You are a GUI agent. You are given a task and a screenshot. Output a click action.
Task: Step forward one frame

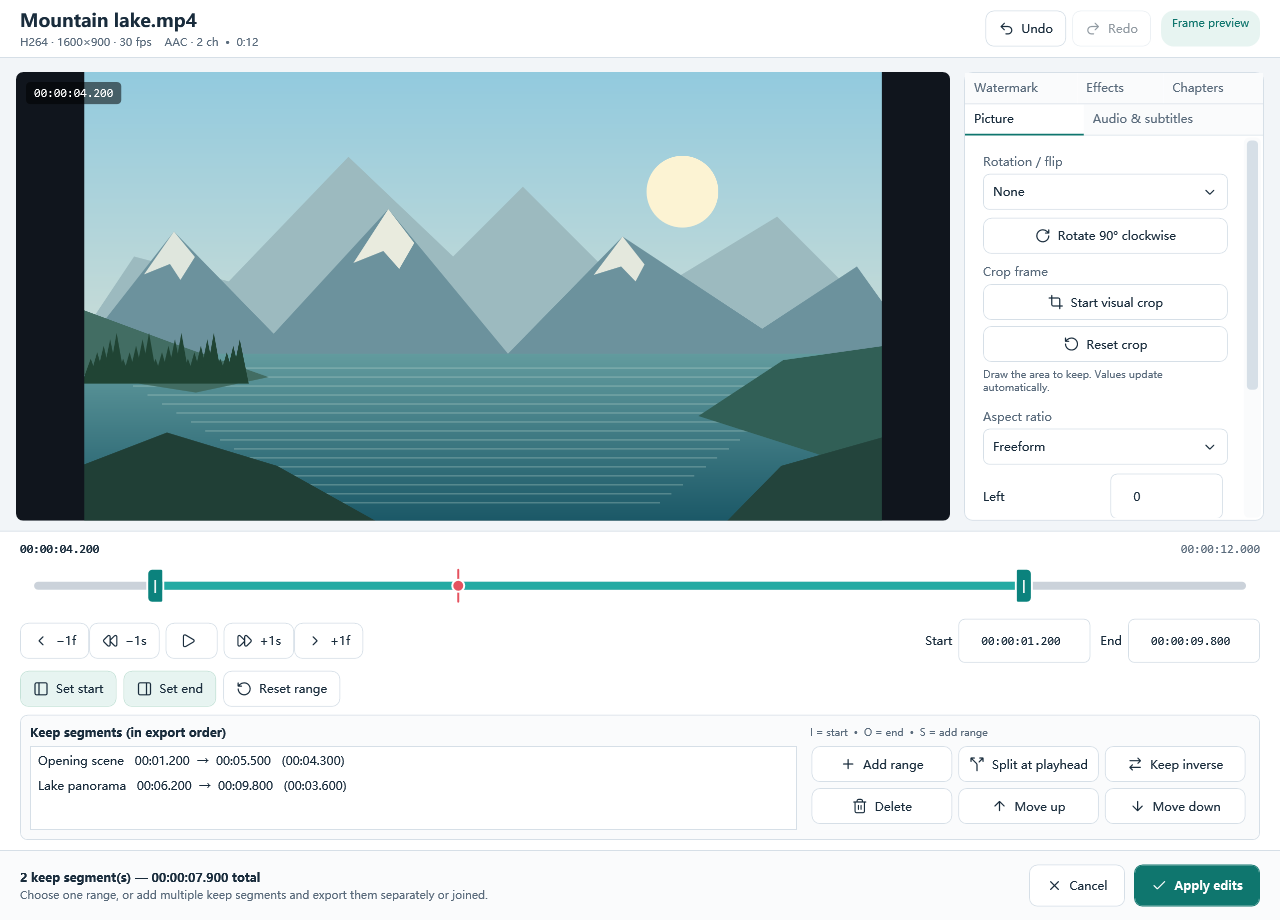tap(328, 641)
